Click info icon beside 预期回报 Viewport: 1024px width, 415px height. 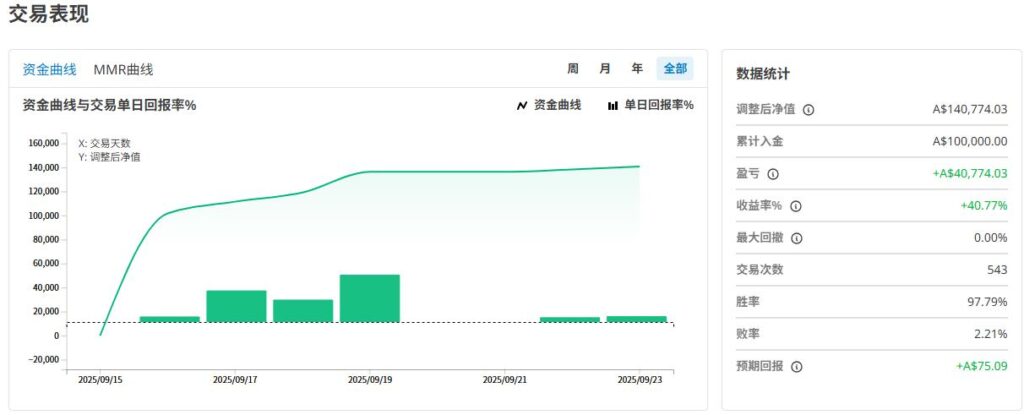pyautogui.click(x=796, y=367)
